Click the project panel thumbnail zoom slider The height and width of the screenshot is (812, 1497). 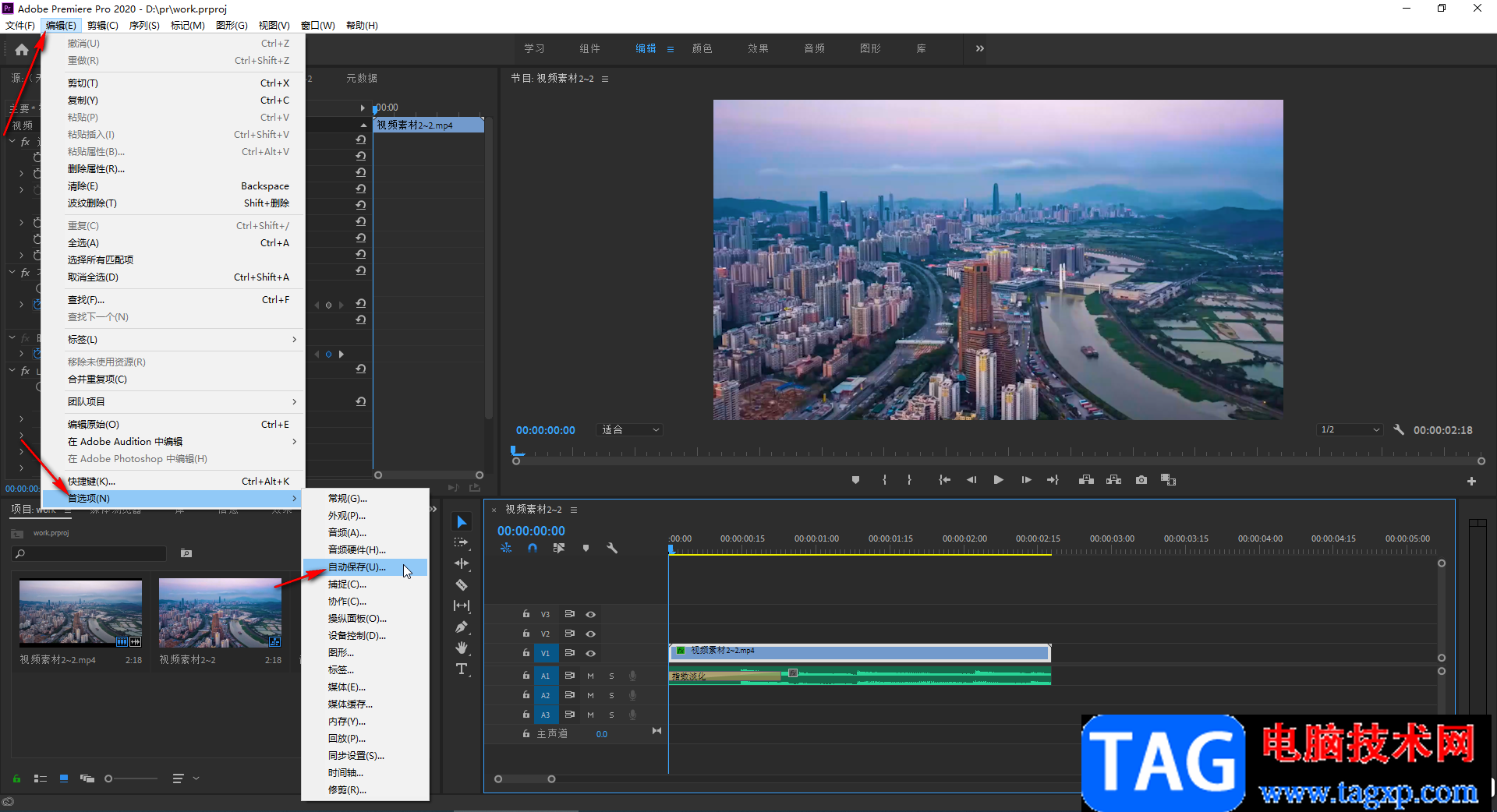point(109,778)
